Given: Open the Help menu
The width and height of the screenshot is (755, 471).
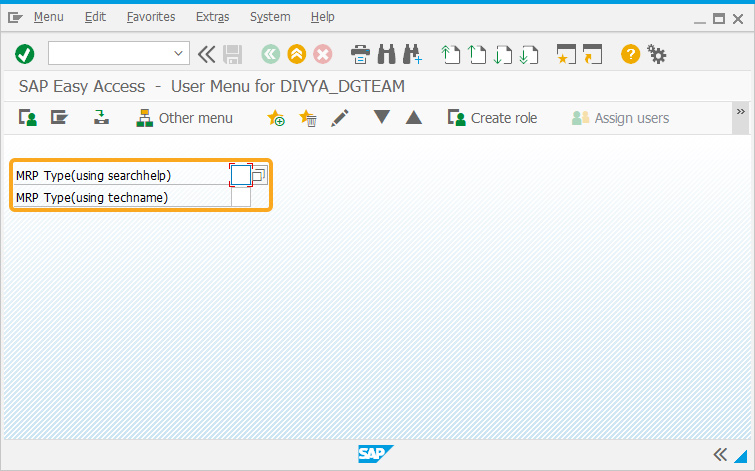Looking at the screenshot, I should point(323,17).
